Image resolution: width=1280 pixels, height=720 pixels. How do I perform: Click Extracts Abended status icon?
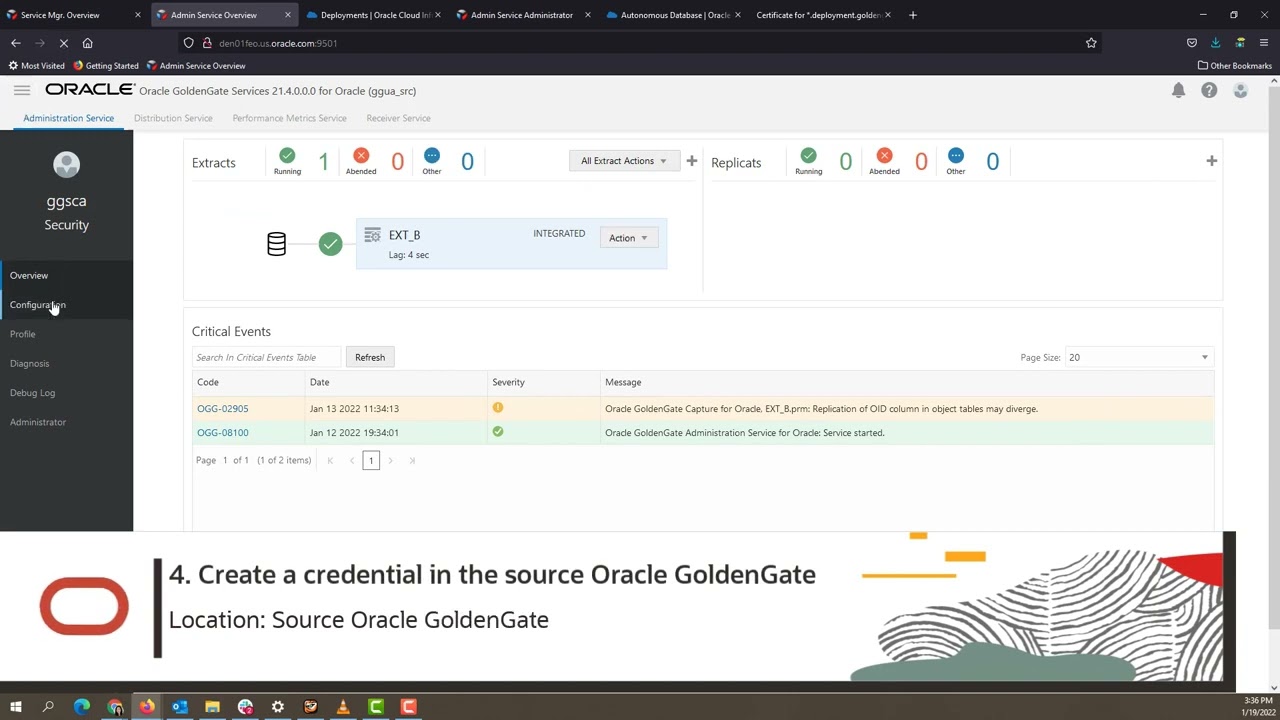tap(361, 155)
